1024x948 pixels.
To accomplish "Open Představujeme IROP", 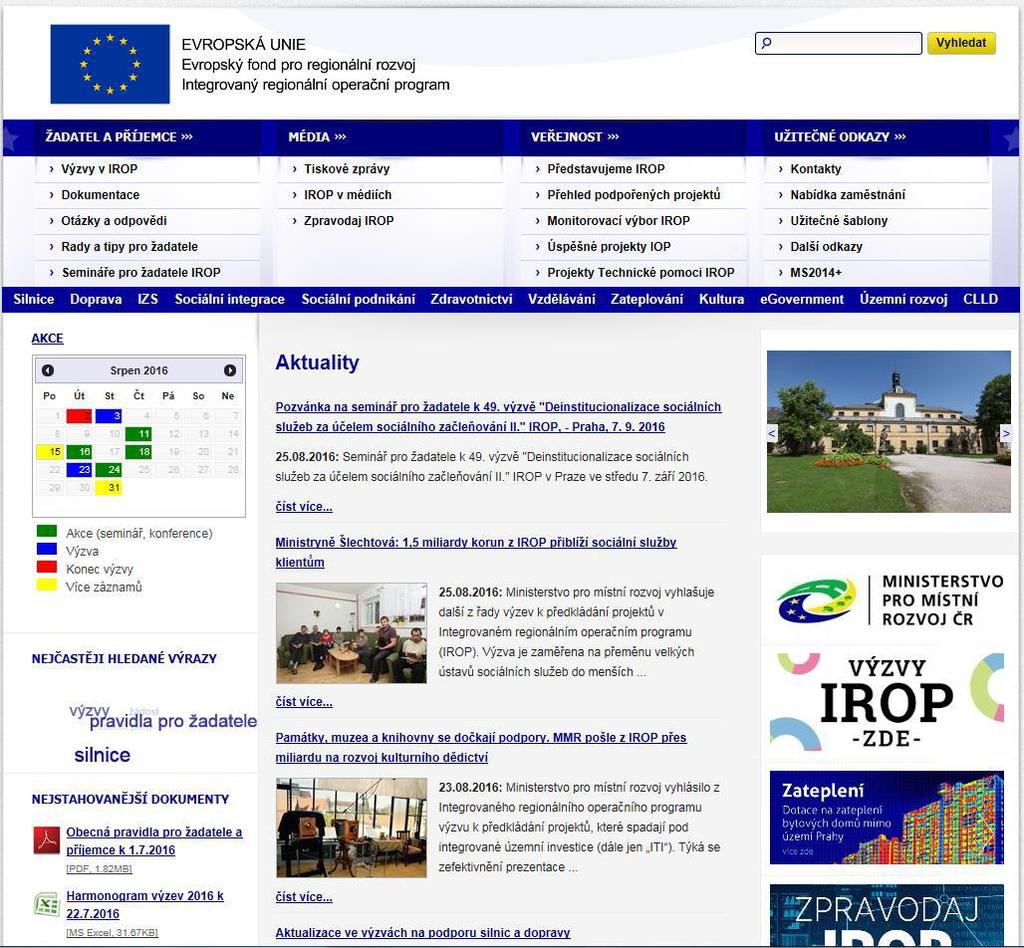I will 606,169.
